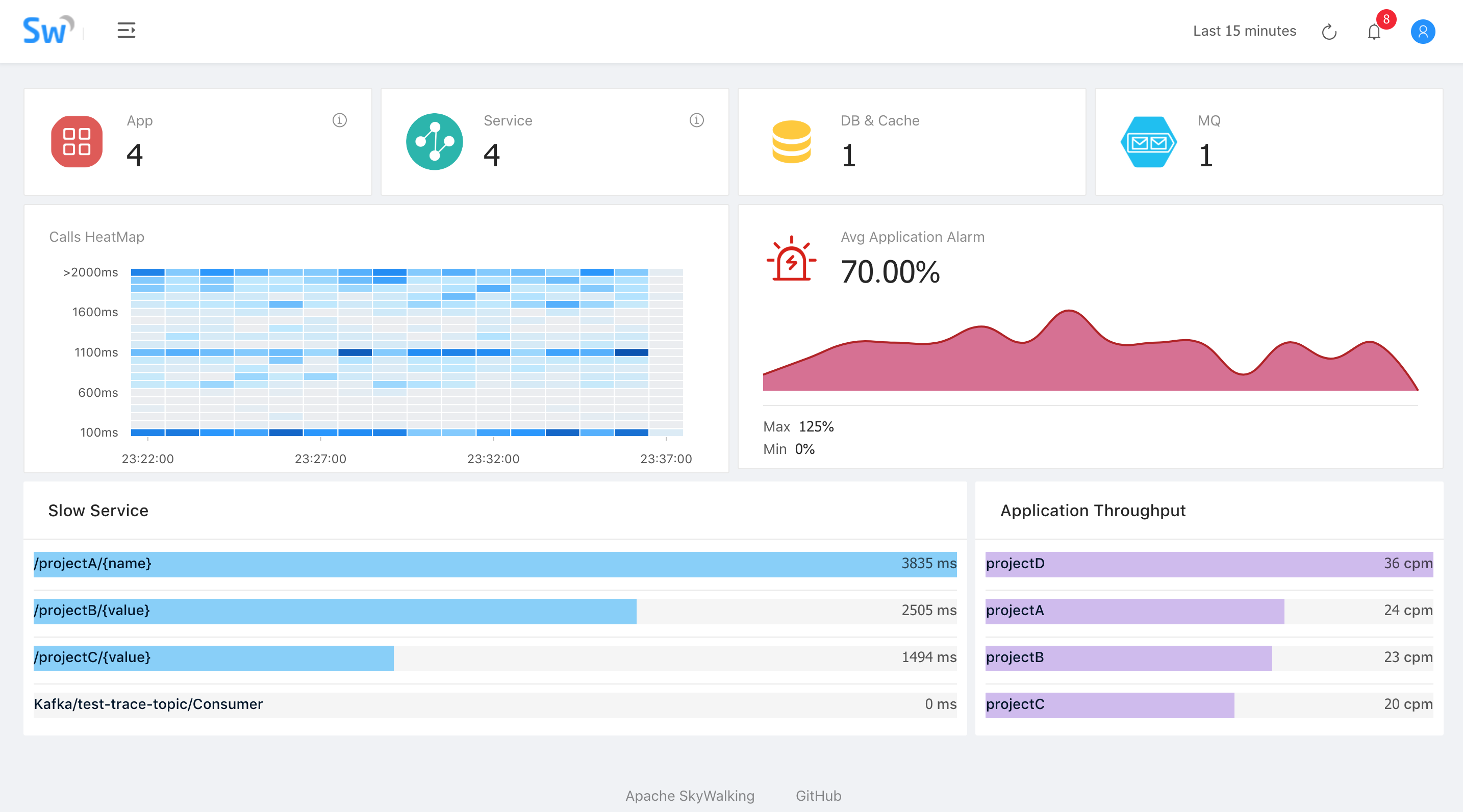This screenshot has height=812, width=1463.
Task: Open the Apache SkyWalking footer link
Action: click(x=690, y=796)
